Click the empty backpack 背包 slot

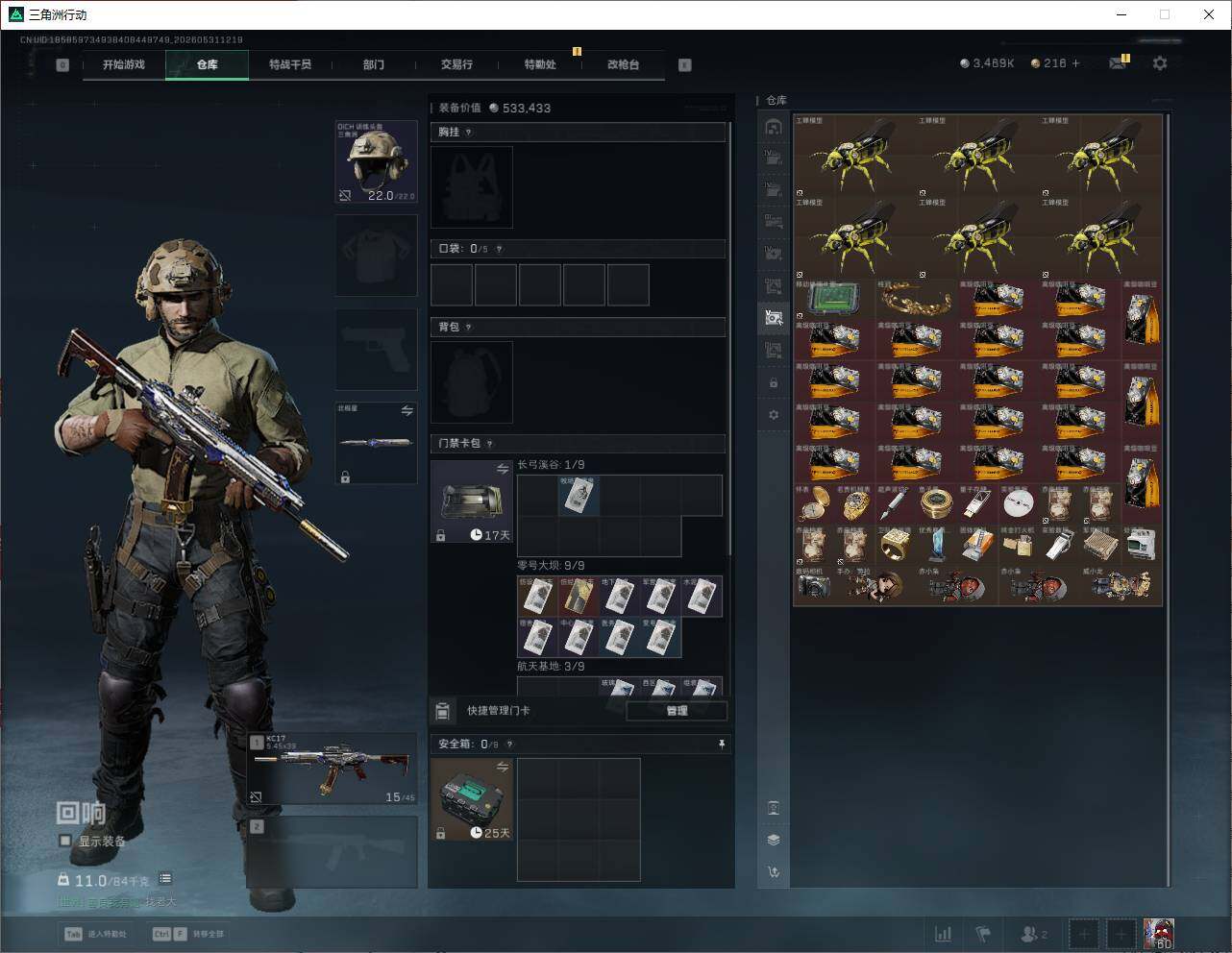coord(472,382)
